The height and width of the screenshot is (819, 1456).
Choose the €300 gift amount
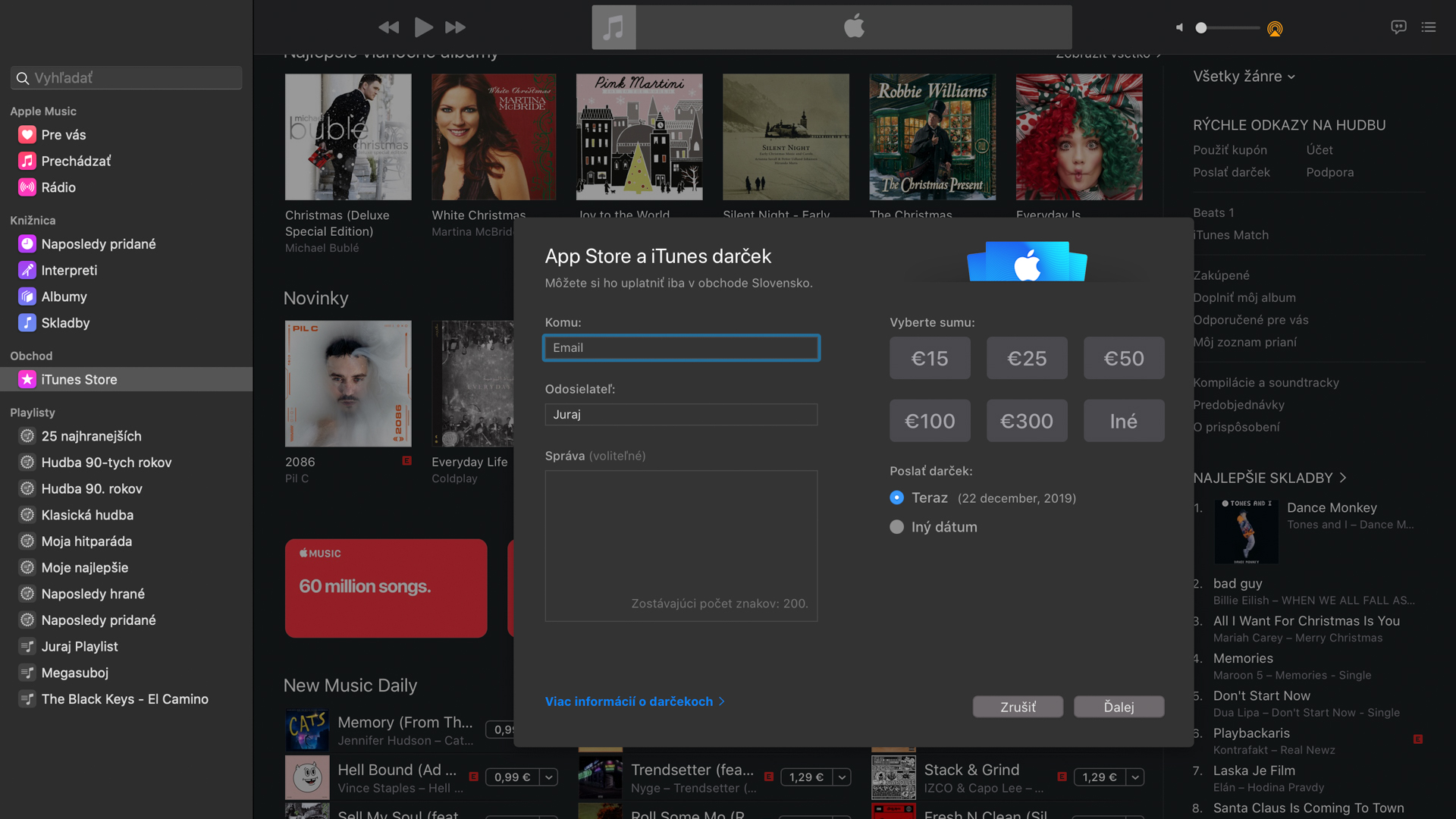[1027, 421]
